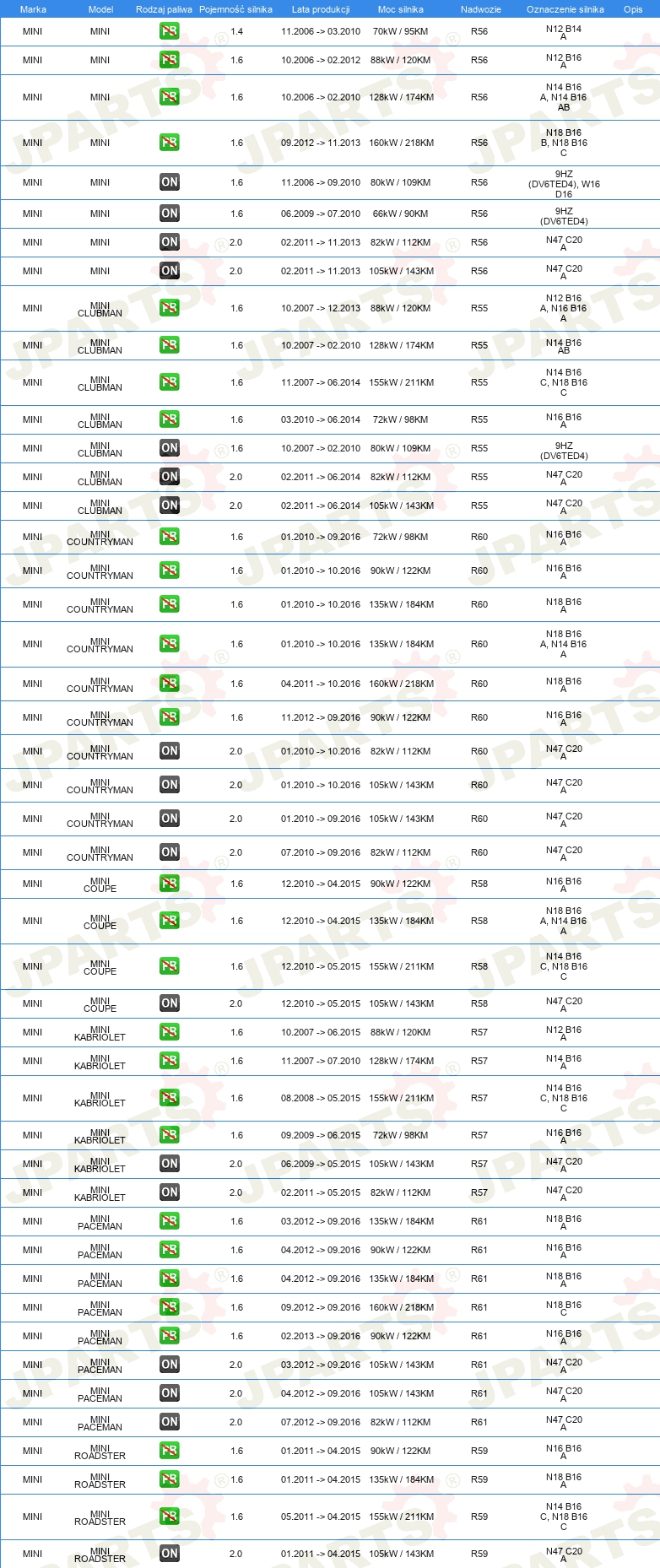Click the petrol icon in the Coupe 90kW/122KM row
The height and width of the screenshot is (1568, 660).
[170, 884]
